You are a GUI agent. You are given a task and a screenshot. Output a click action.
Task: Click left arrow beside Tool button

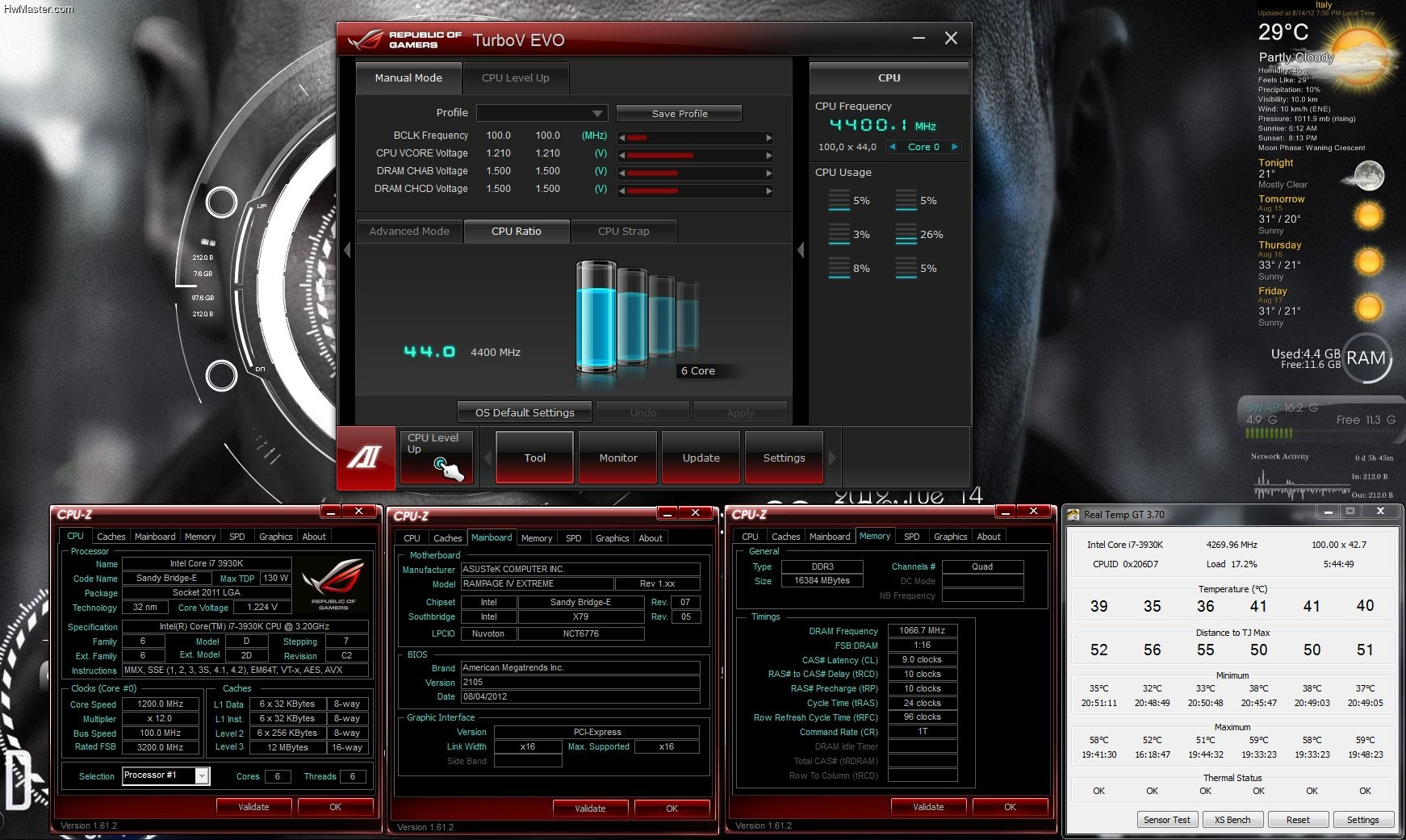click(487, 458)
